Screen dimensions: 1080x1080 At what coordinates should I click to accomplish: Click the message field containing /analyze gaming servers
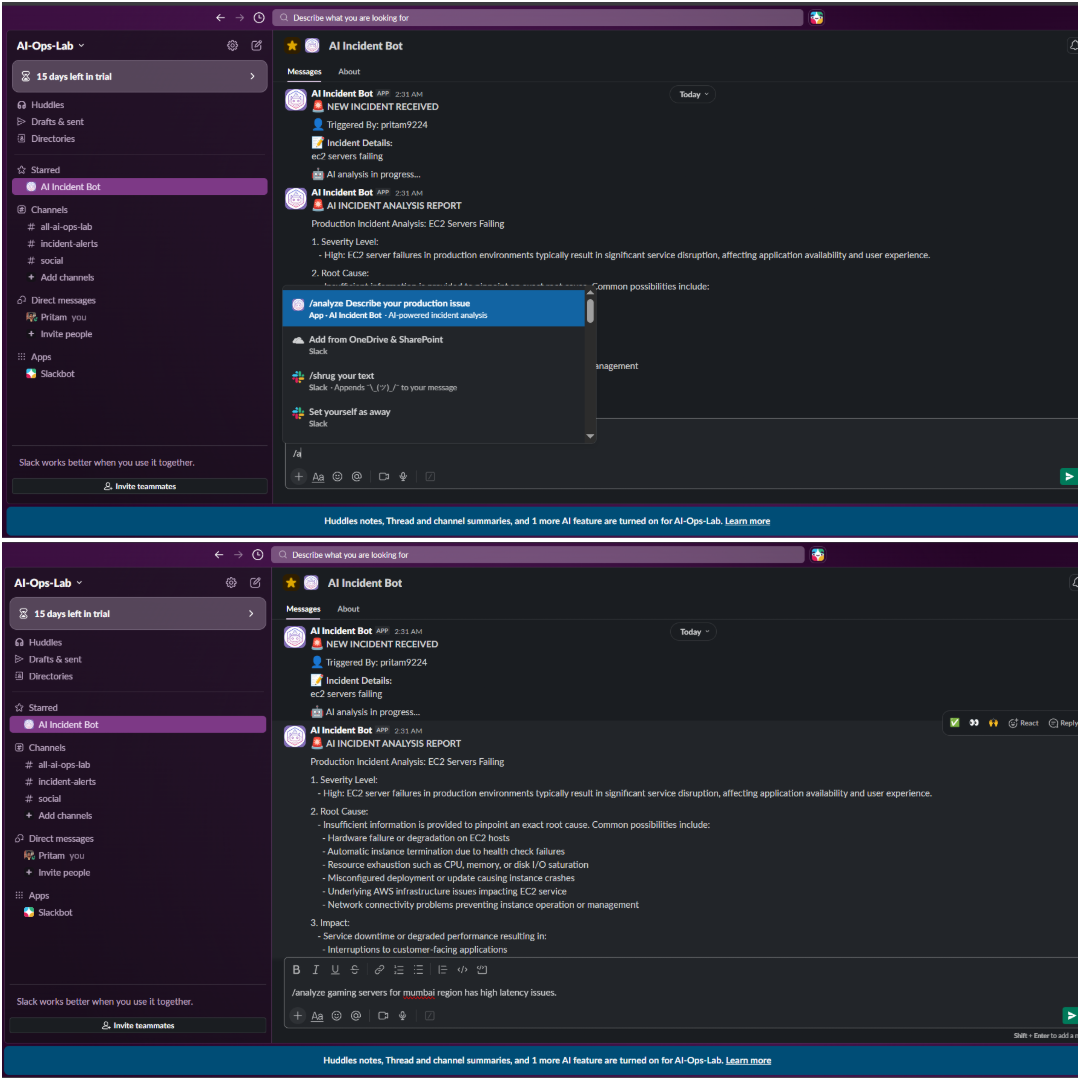[x=674, y=993]
